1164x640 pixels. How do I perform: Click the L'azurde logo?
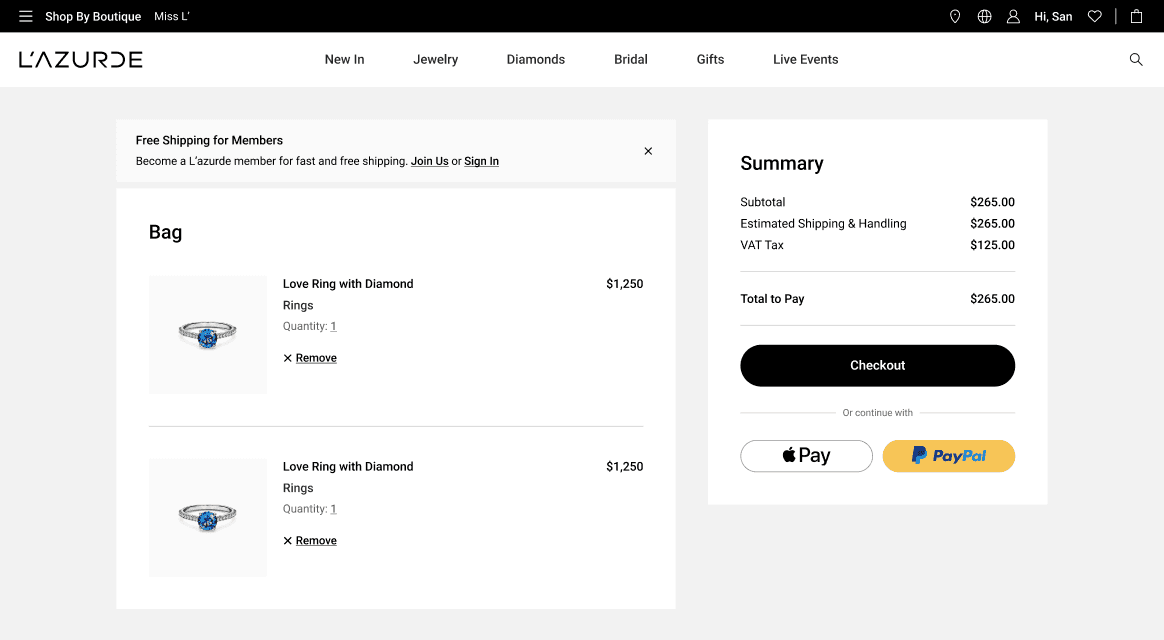click(81, 59)
